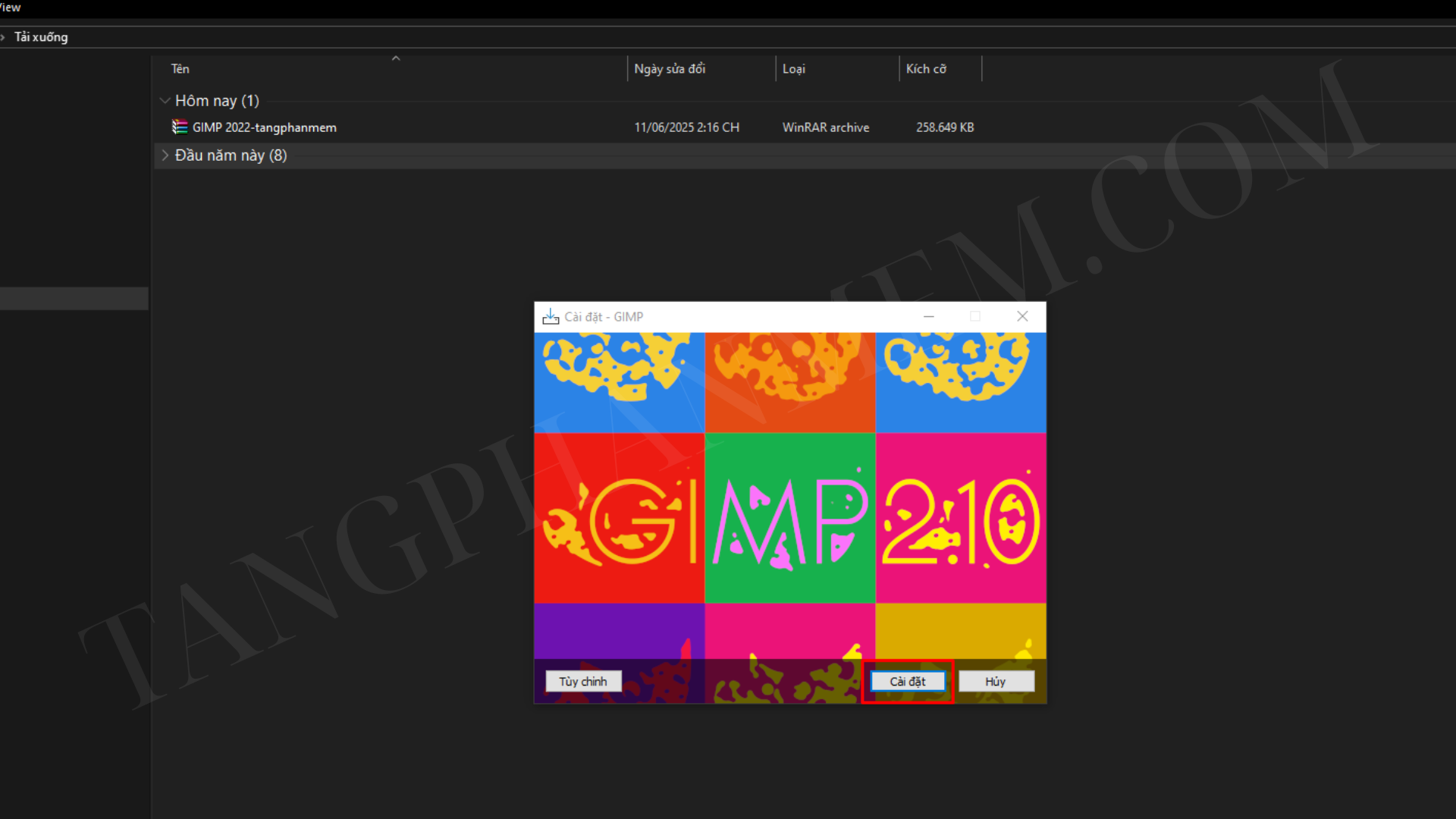Sort files by the Tên column header
The width and height of the screenshot is (1456, 819).
[x=180, y=69]
